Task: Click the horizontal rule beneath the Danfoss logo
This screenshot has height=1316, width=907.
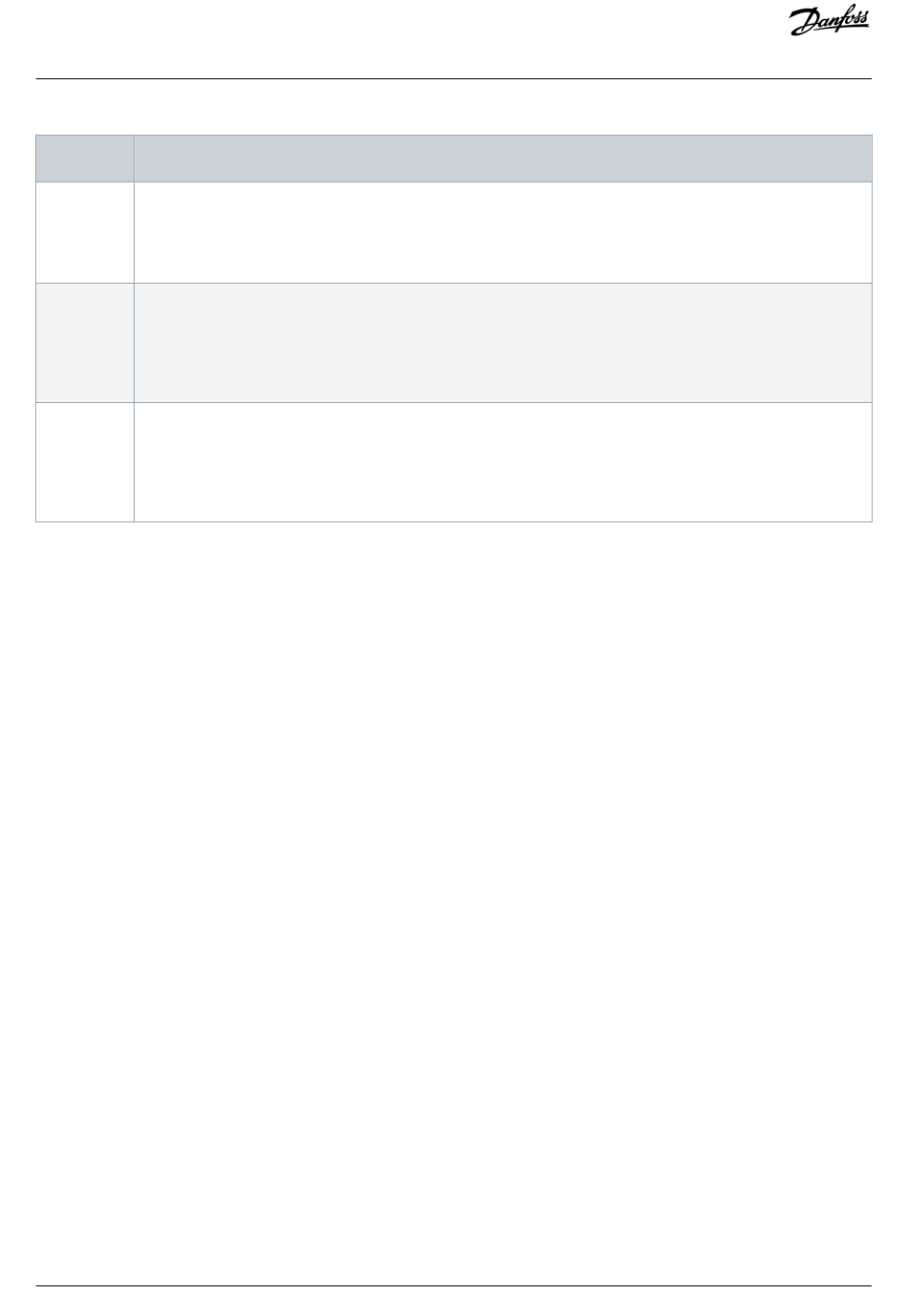Action: click(x=453, y=78)
